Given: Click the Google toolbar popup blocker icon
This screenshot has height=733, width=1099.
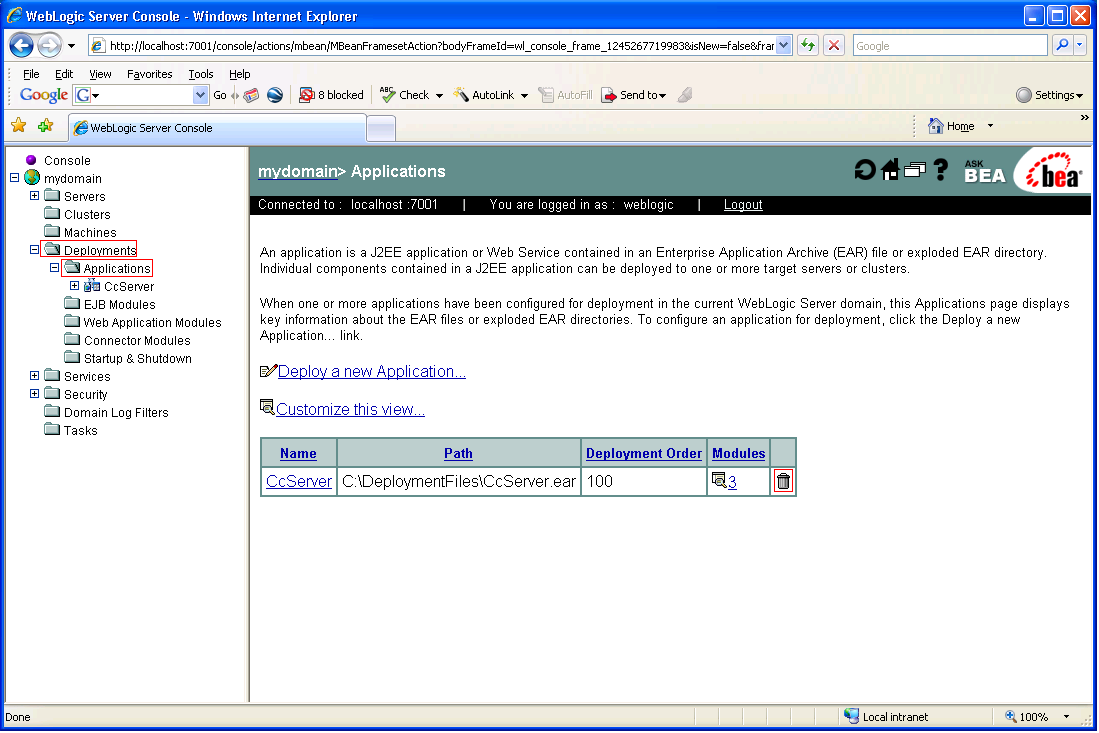Looking at the screenshot, I should click(306, 95).
